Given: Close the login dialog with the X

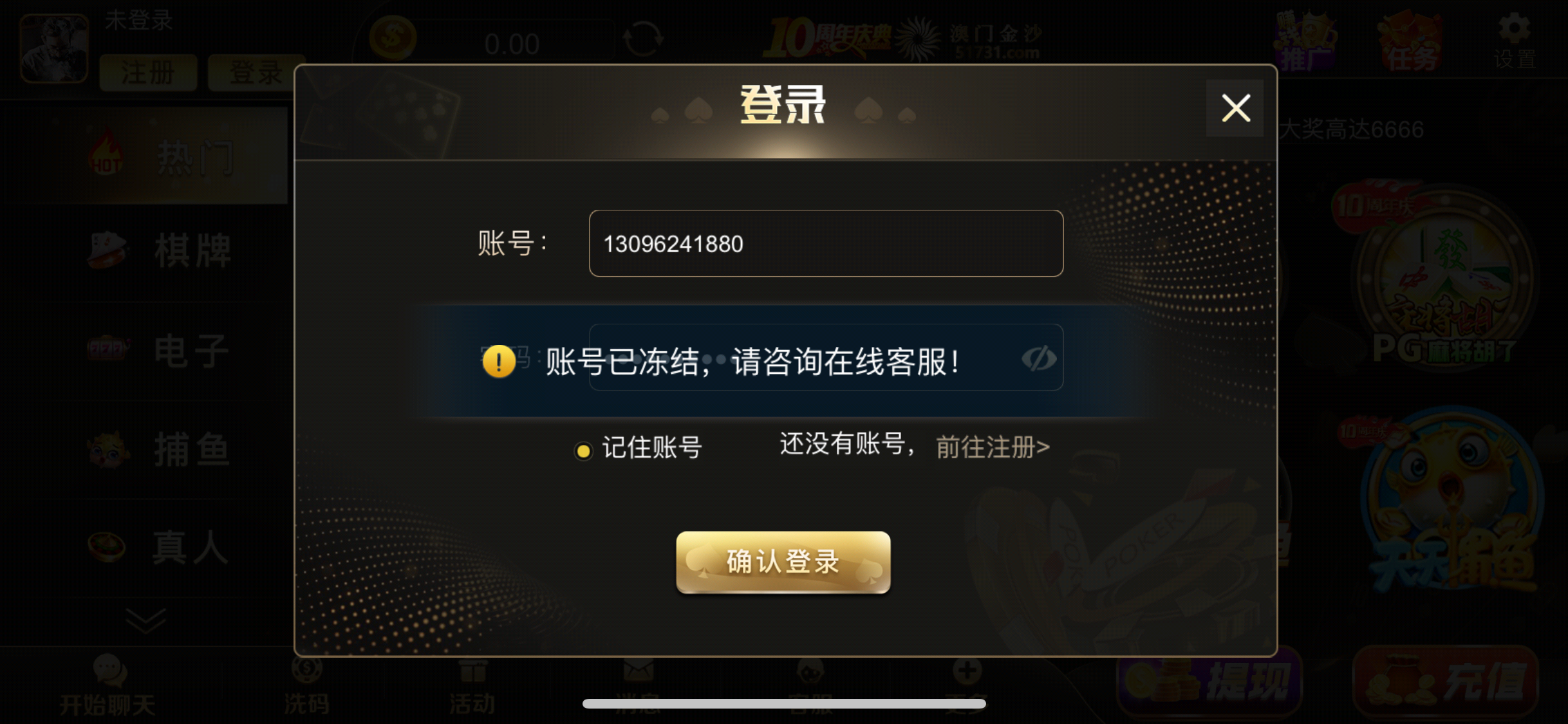Looking at the screenshot, I should (x=1235, y=108).
